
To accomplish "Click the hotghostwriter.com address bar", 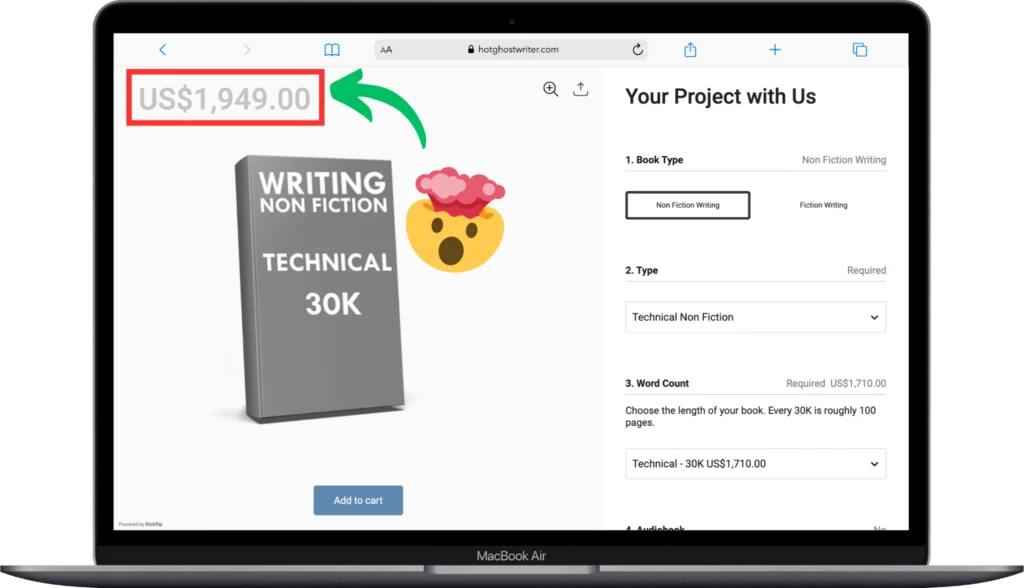I will (x=511, y=50).
